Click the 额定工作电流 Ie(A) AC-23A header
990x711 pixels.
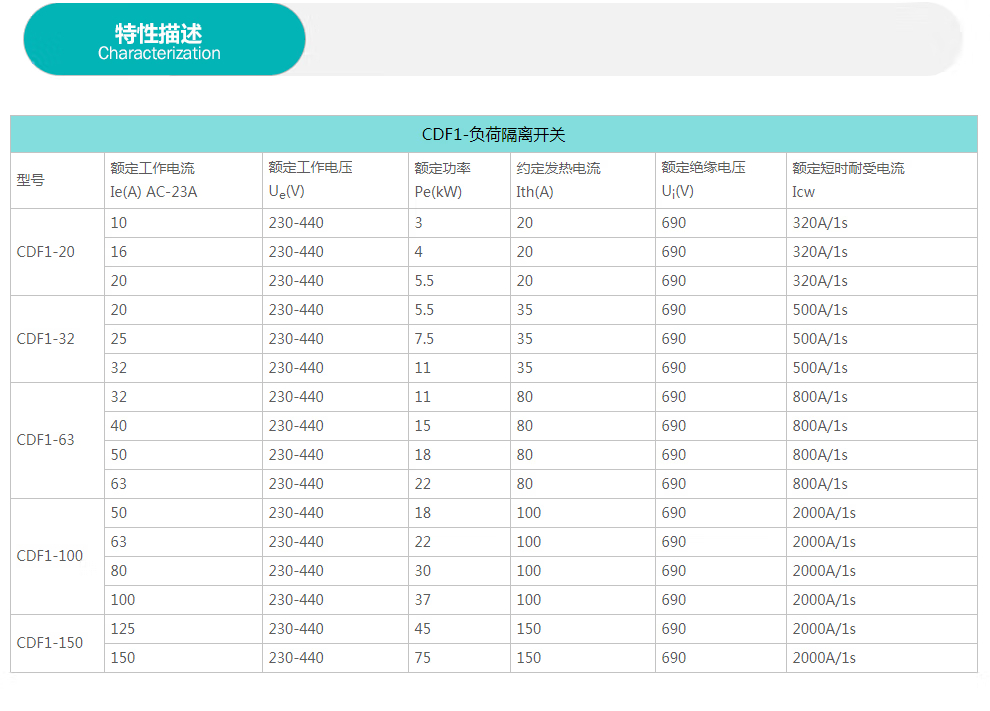pyautogui.click(x=153, y=180)
